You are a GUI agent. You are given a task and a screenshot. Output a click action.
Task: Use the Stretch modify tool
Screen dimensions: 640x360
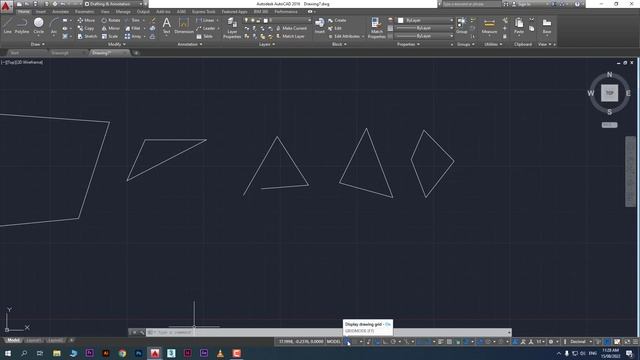point(87,36)
